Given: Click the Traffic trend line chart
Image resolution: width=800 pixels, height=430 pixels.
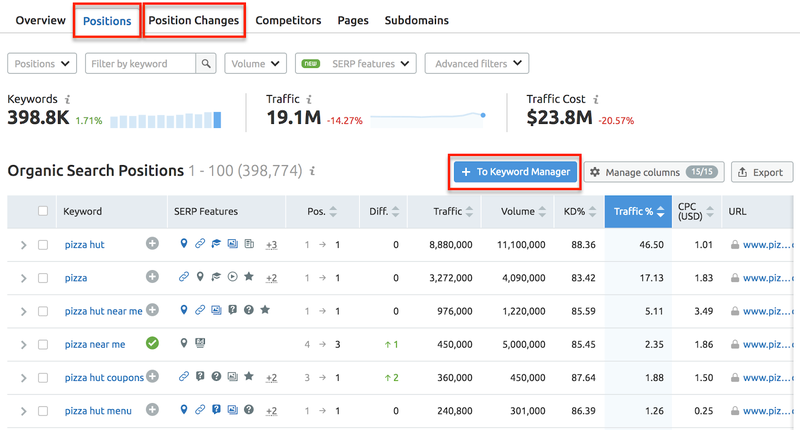Looking at the screenshot, I should click(428, 119).
